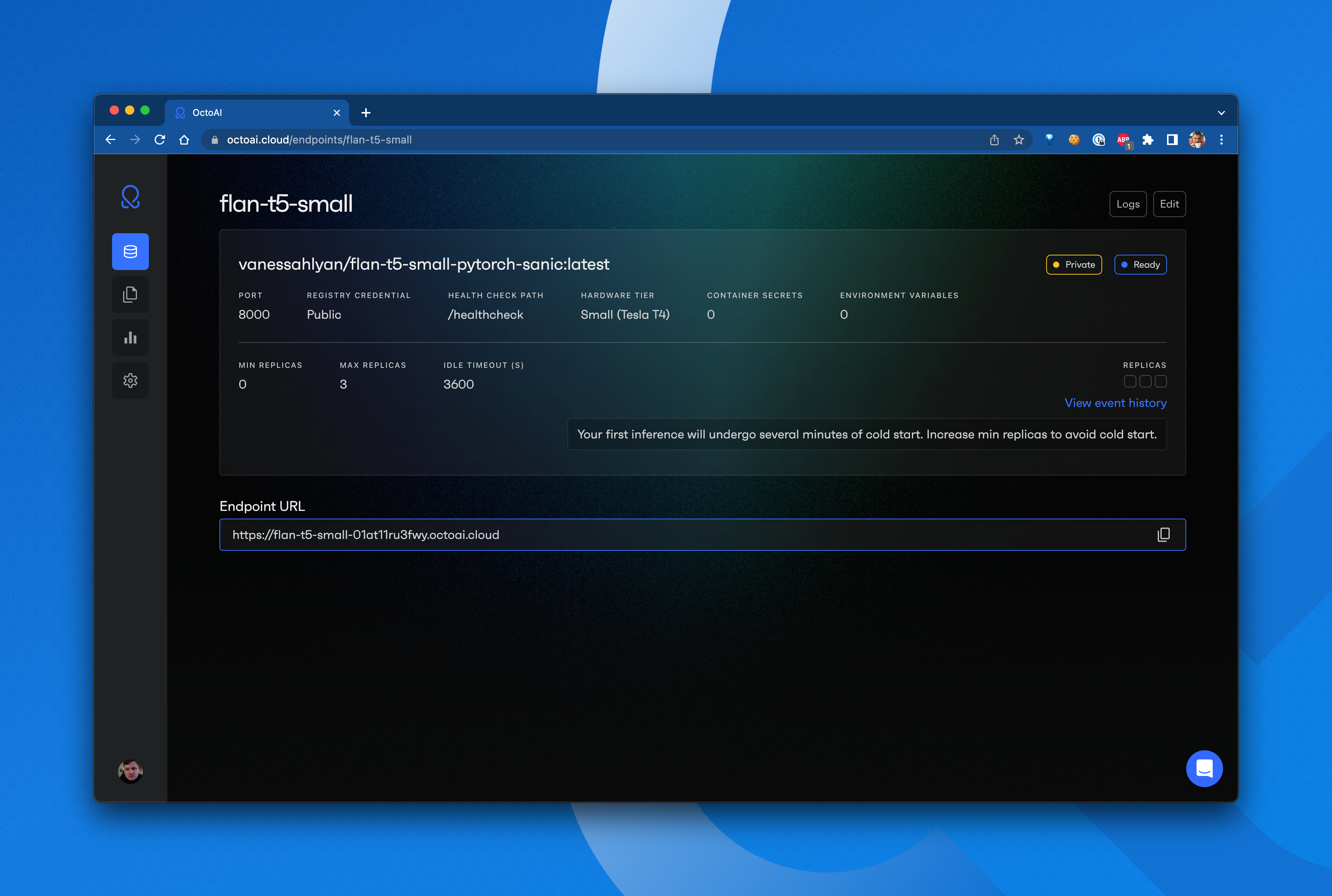Click the first replica indicator box
This screenshot has height=896, width=1332.
[x=1130, y=381]
